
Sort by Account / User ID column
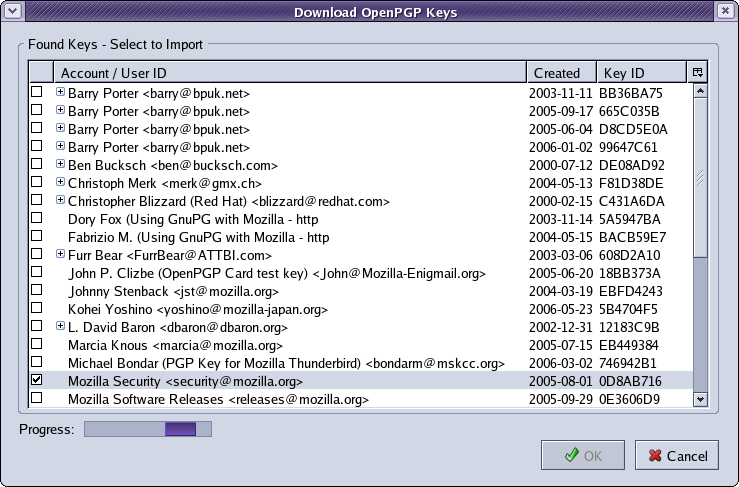pos(290,73)
